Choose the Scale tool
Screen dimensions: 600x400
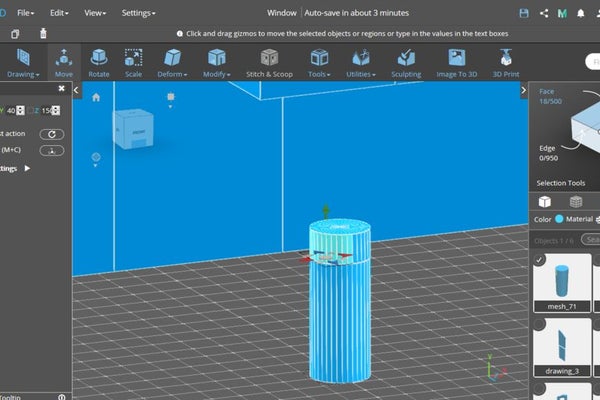point(133,62)
